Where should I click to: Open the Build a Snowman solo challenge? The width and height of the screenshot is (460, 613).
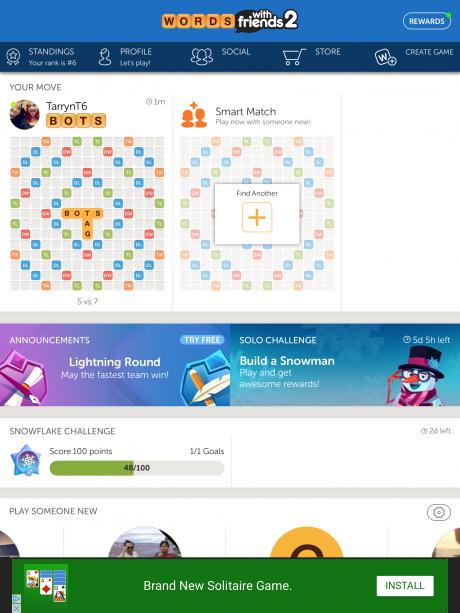[345, 365]
